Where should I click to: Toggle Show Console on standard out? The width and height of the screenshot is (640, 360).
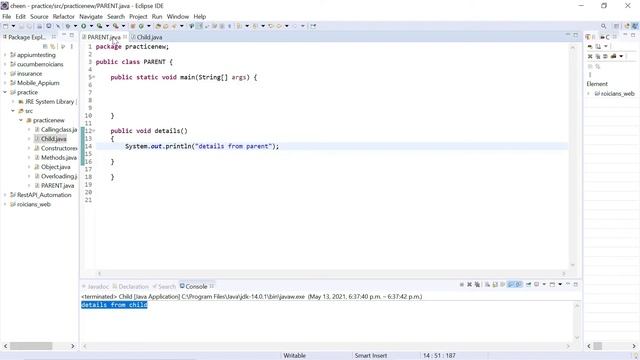[510, 284]
